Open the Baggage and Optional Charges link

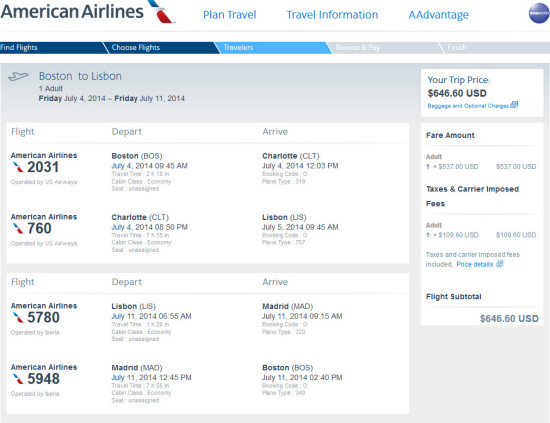[x=468, y=106]
